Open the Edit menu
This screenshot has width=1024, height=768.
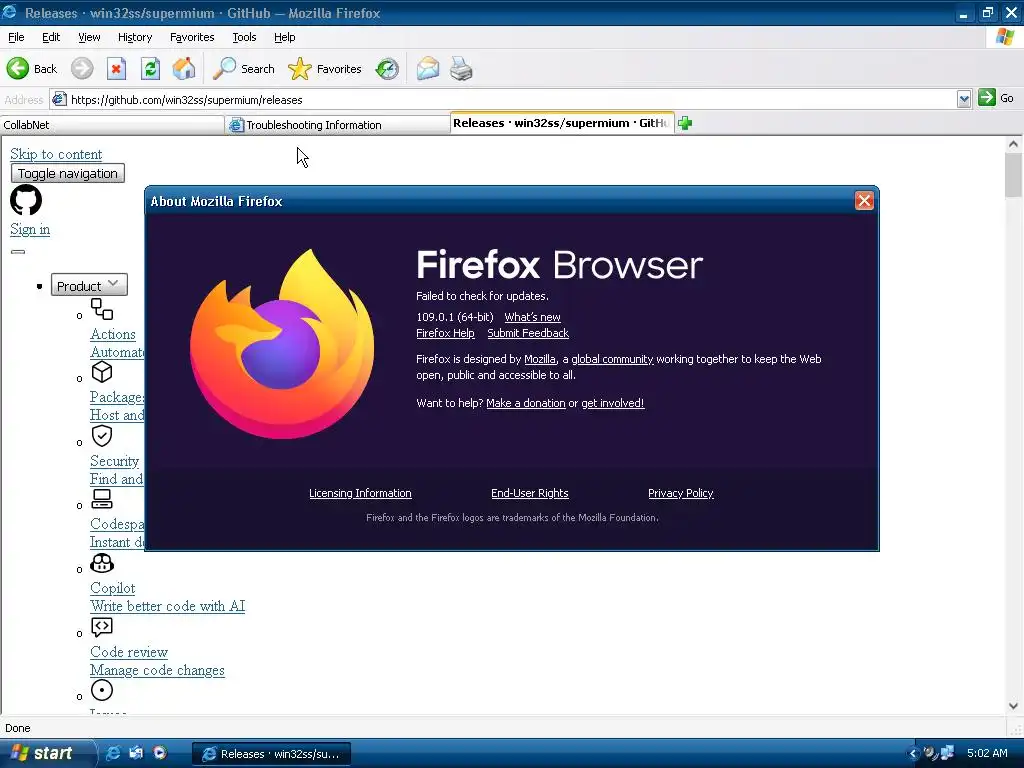tap(51, 37)
